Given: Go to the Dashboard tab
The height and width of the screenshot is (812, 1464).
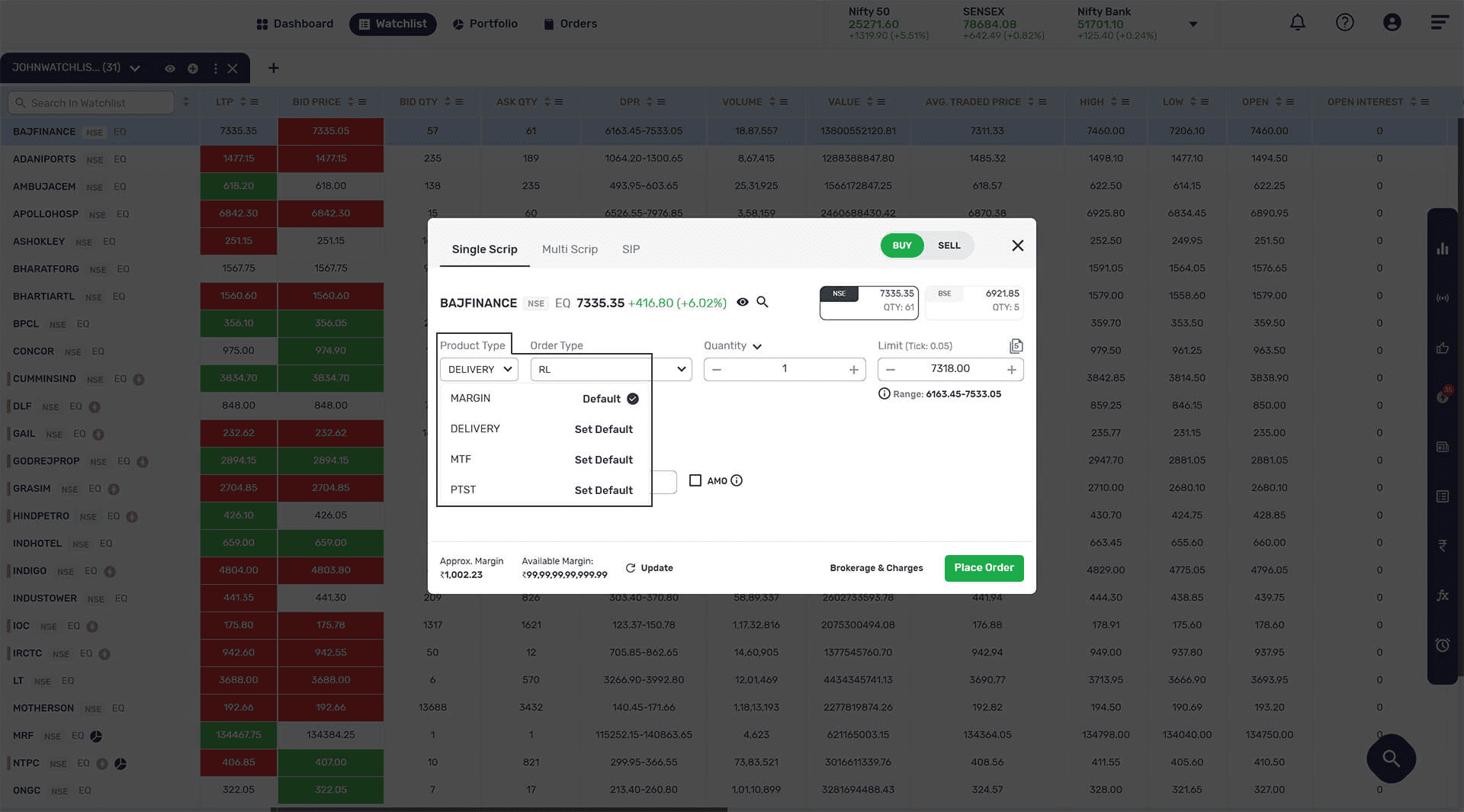Looking at the screenshot, I should pos(295,24).
